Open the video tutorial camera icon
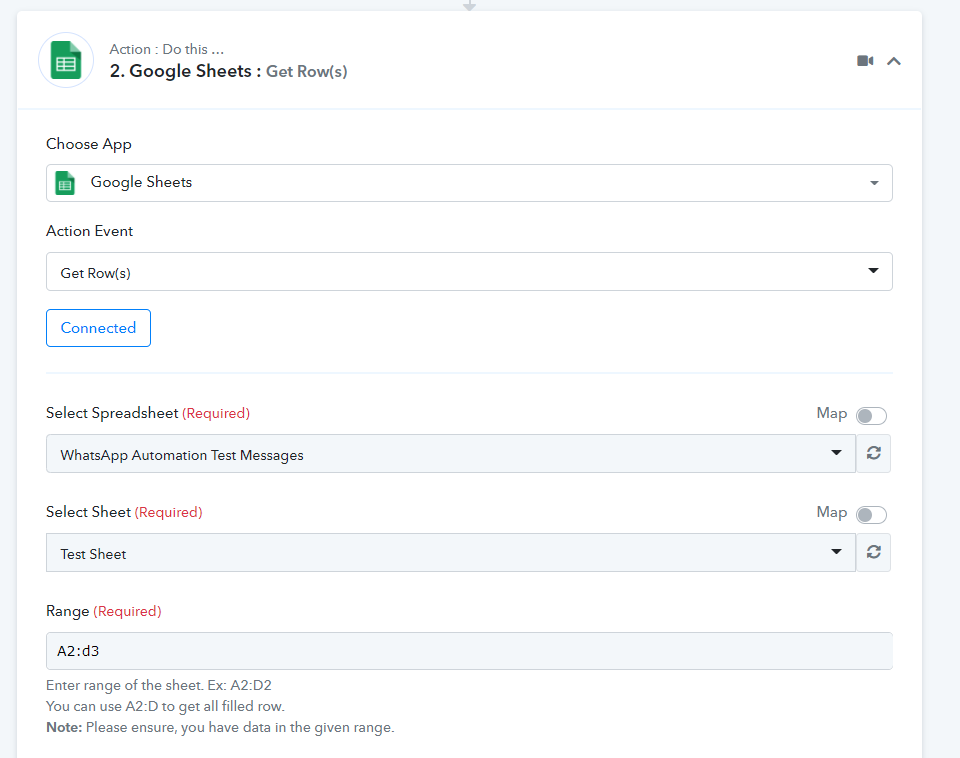This screenshot has width=960, height=758. 865,61
